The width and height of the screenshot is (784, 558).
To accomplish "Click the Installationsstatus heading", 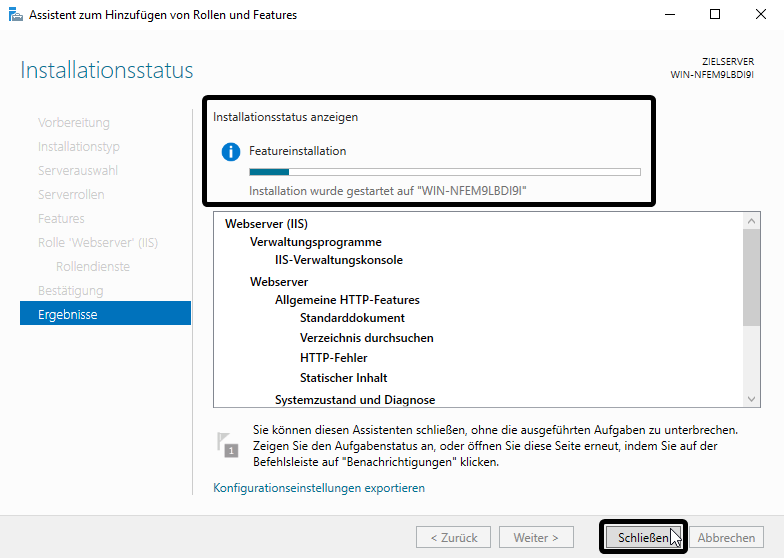I will [106, 70].
